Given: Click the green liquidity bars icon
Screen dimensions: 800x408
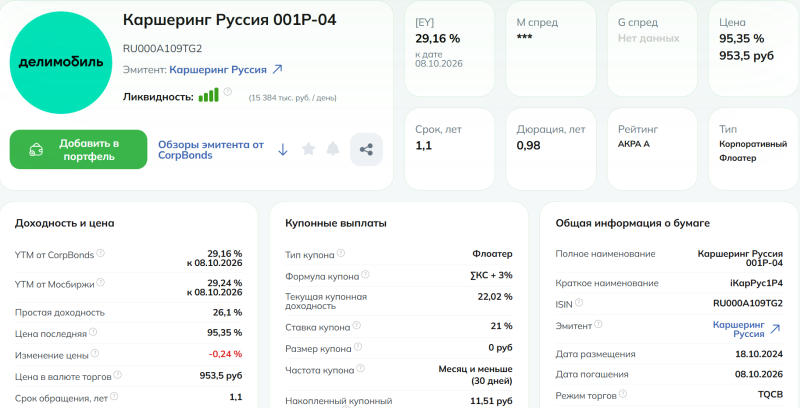Looking at the screenshot, I should [x=209, y=95].
